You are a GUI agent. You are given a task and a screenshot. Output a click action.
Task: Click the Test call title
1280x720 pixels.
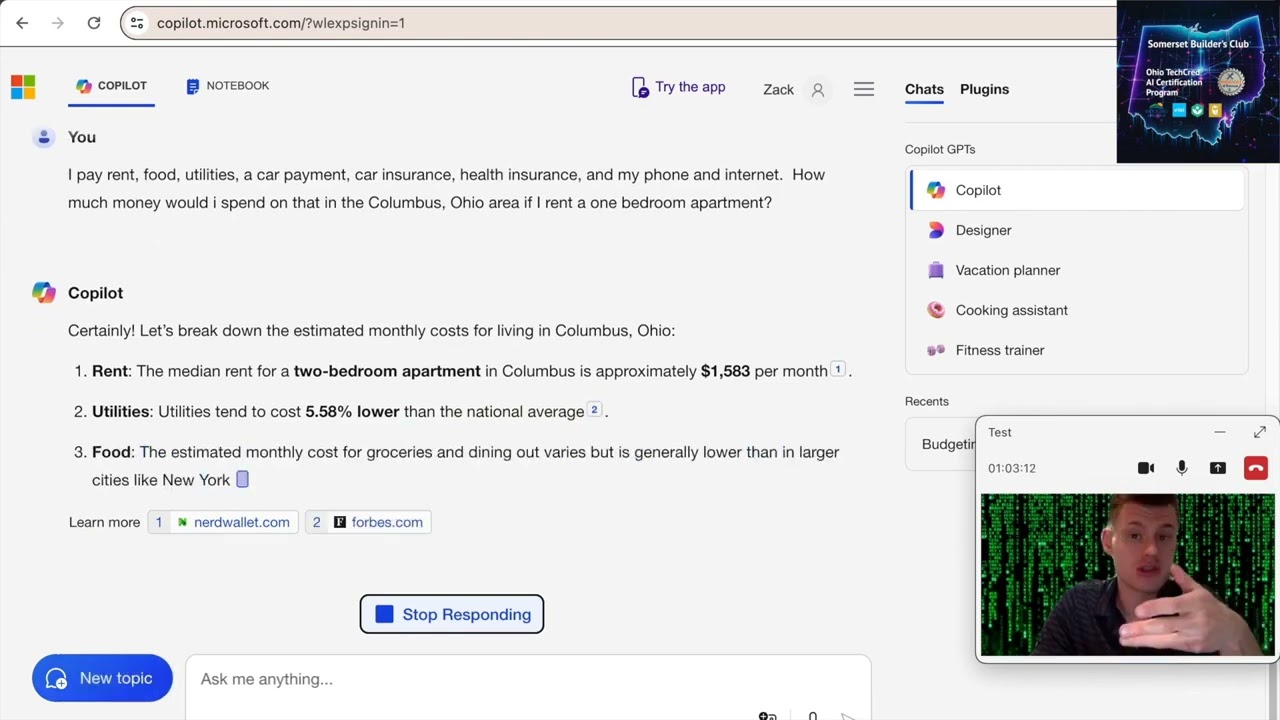(1000, 432)
